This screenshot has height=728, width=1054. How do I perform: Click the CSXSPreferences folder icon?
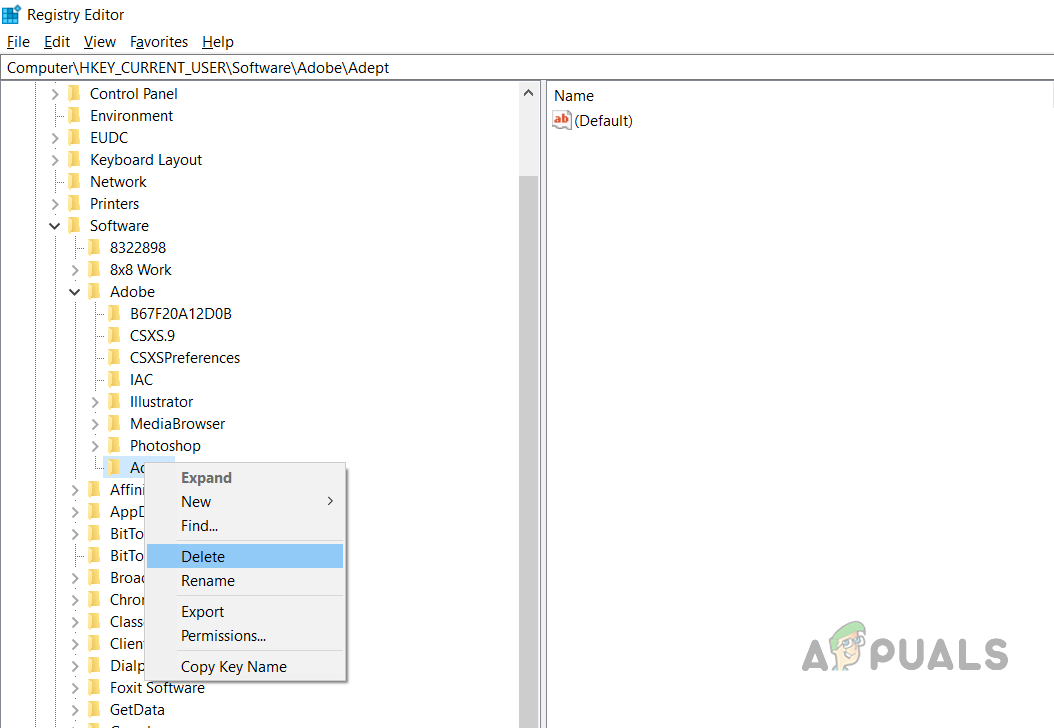(115, 358)
